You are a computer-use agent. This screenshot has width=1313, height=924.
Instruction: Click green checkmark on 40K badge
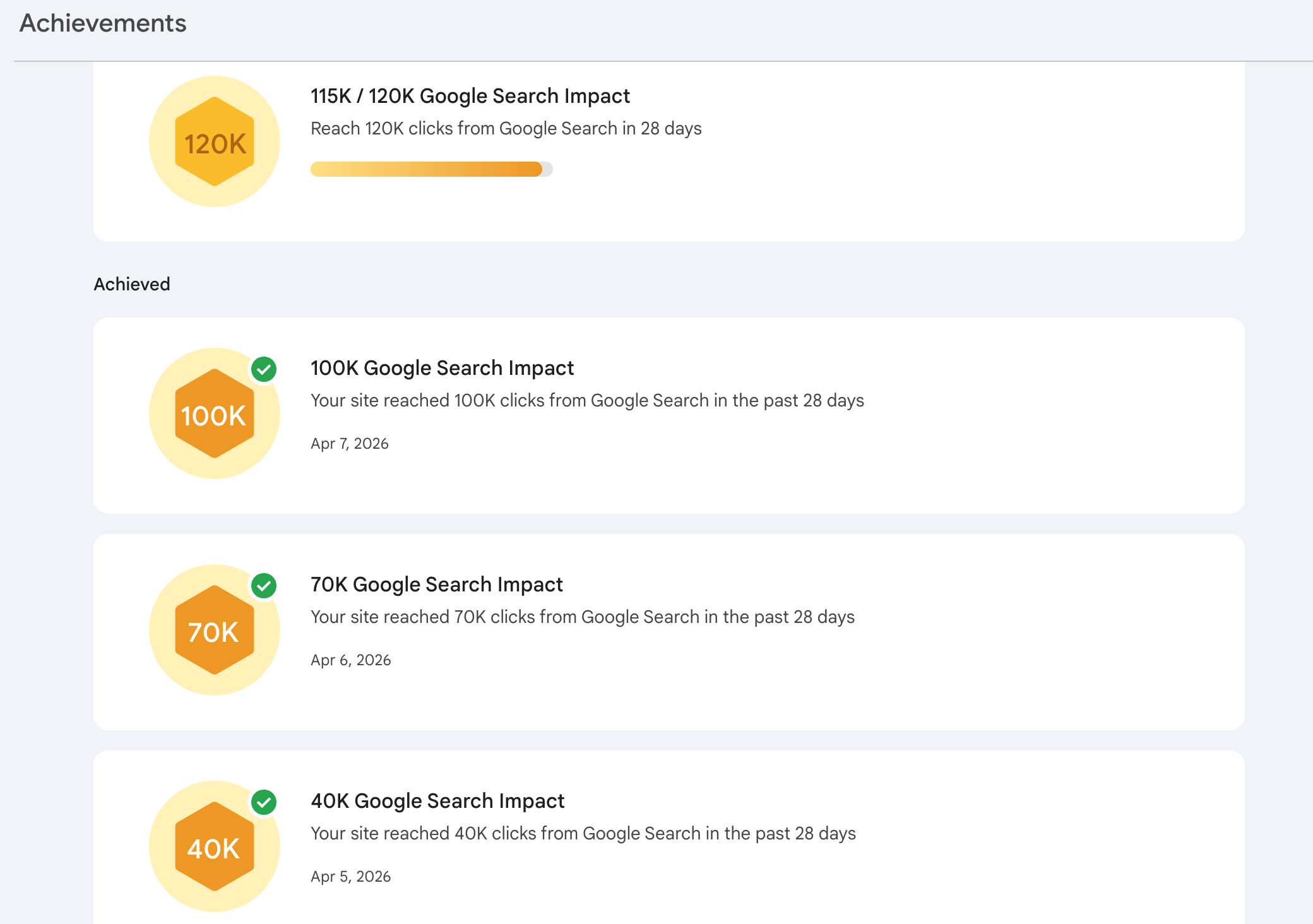click(x=264, y=802)
